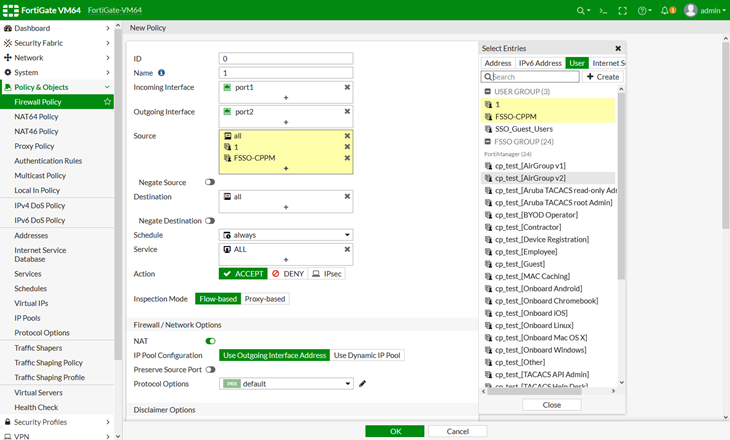Viewport: 730px width, 440px height.
Task: Switch to the User tab
Action: tap(577, 63)
